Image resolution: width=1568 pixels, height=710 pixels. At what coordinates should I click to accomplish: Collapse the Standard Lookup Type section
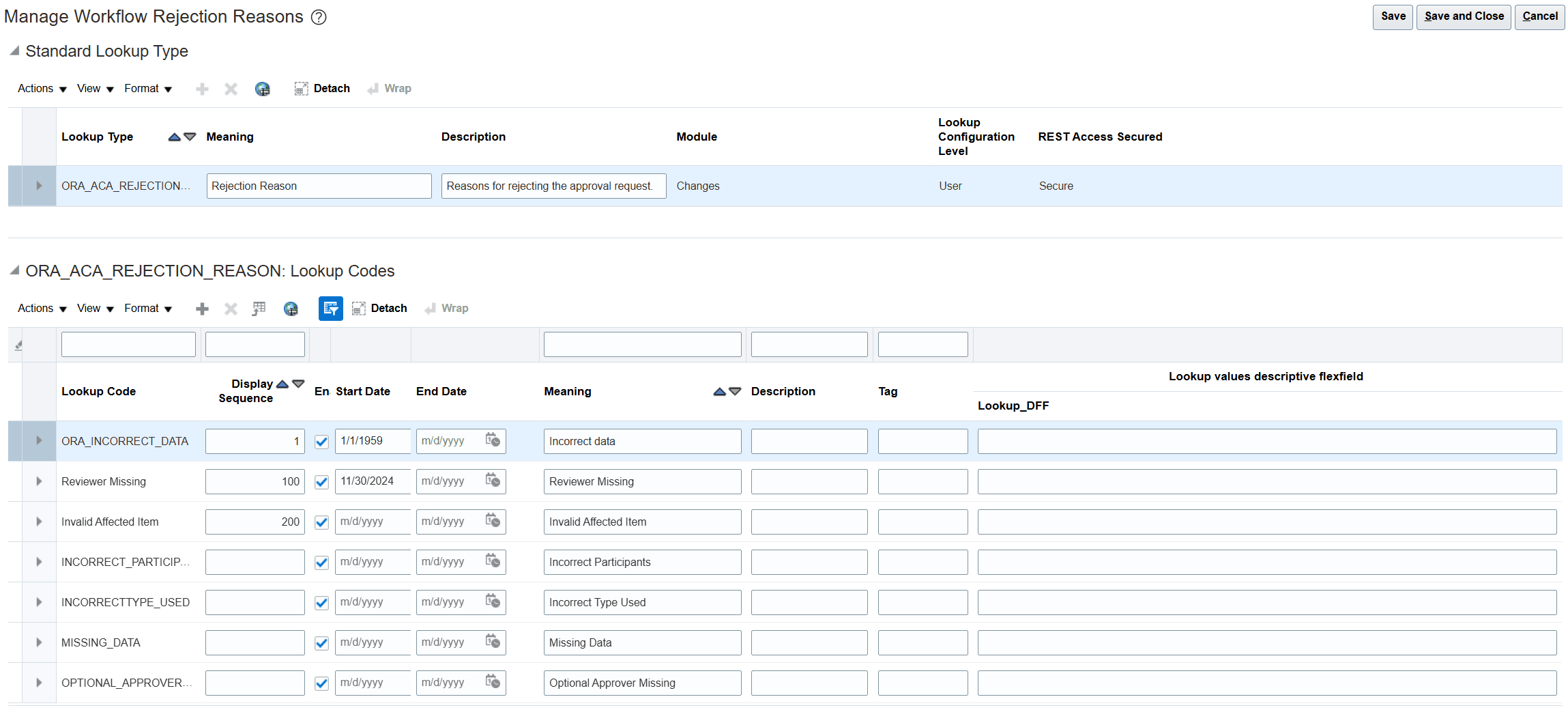point(14,51)
